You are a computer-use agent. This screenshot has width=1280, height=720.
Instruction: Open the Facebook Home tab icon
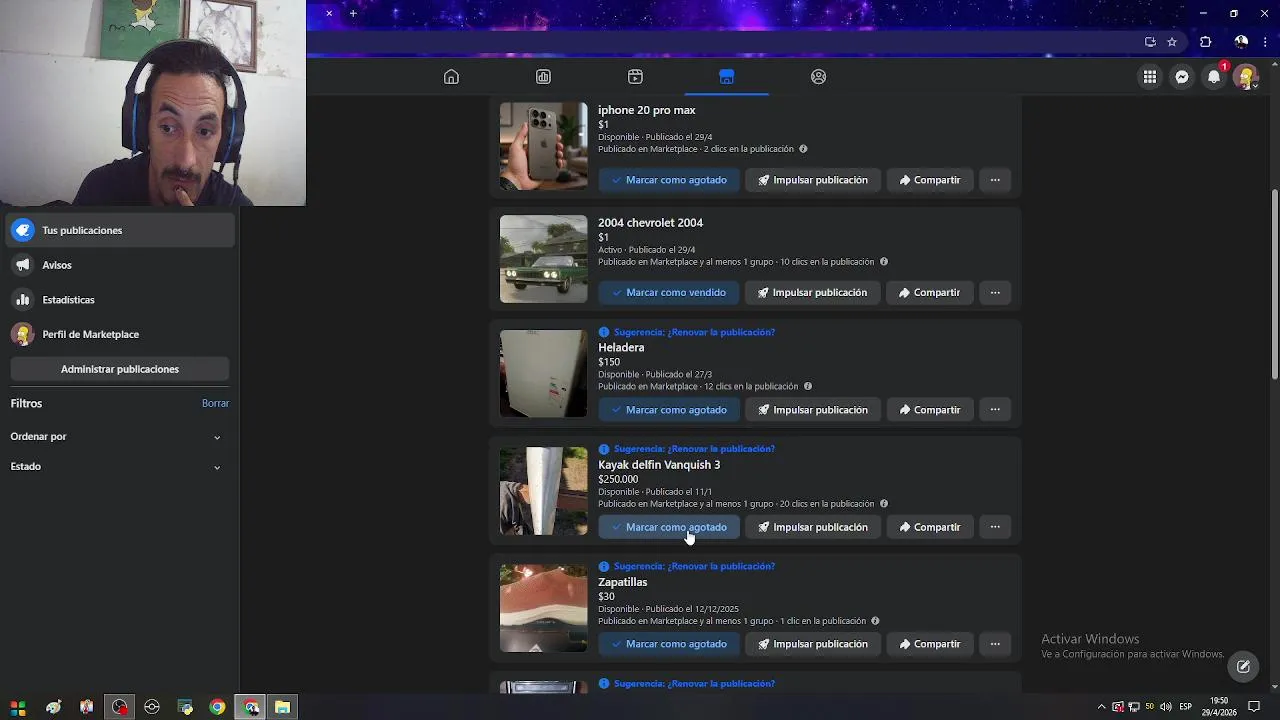pyautogui.click(x=451, y=77)
